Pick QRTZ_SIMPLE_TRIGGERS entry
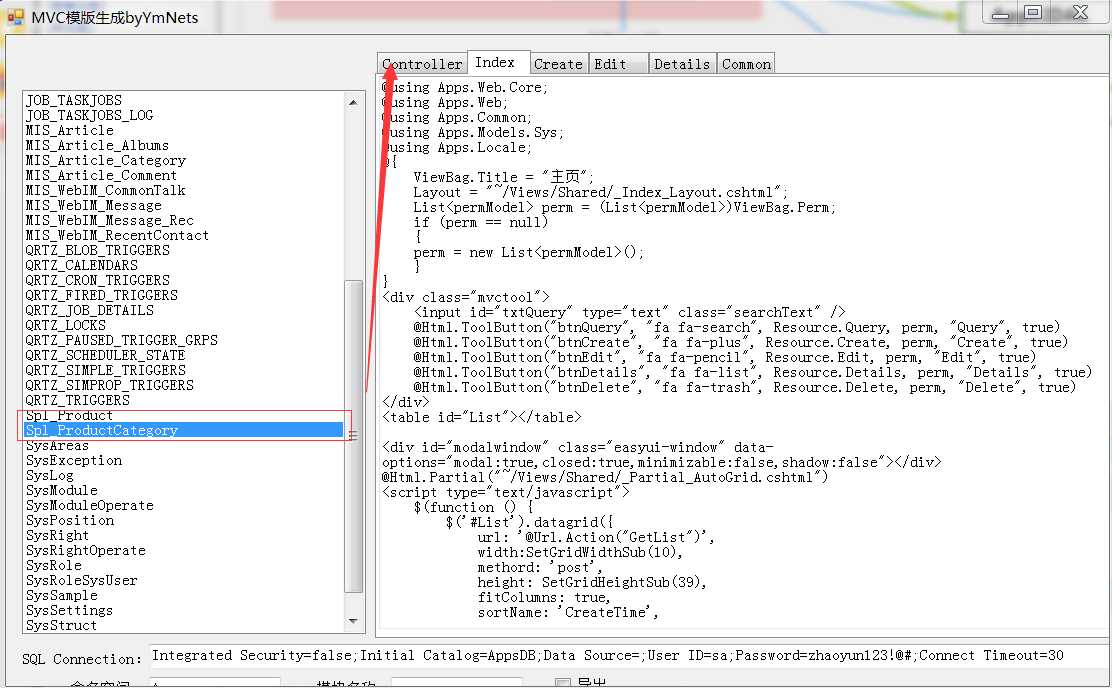Image resolution: width=1112 pixels, height=688 pixels. click(106, 370)
